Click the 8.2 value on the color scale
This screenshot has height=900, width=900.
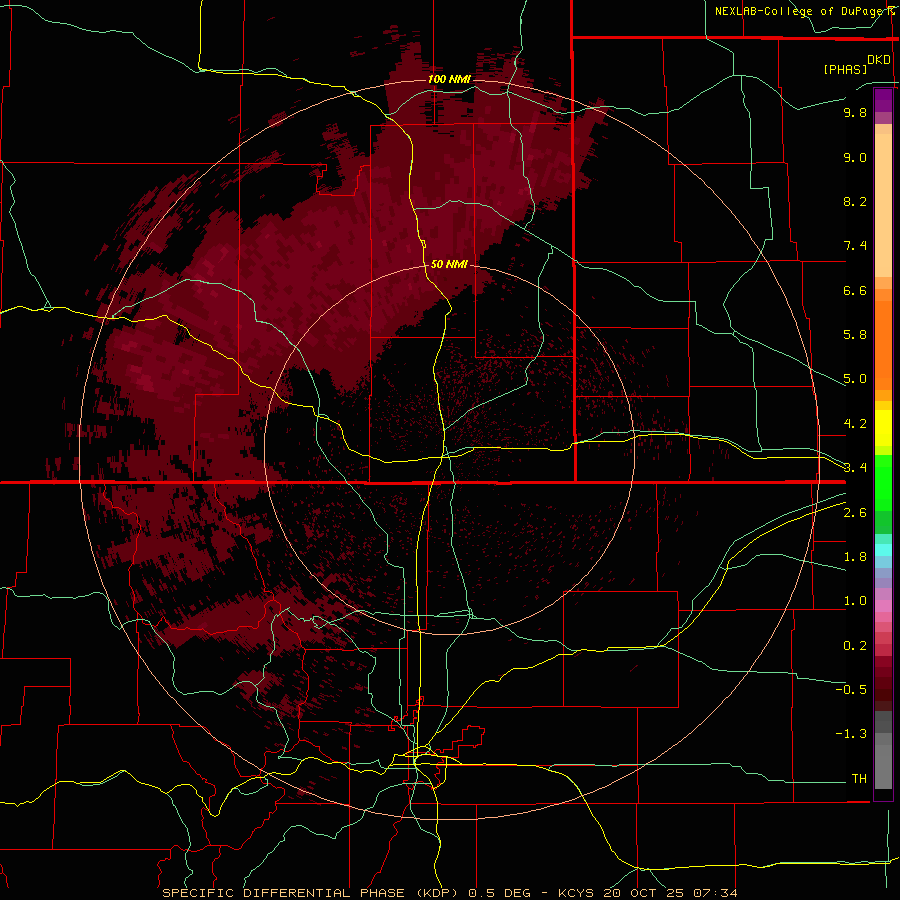tap(855, 201)
